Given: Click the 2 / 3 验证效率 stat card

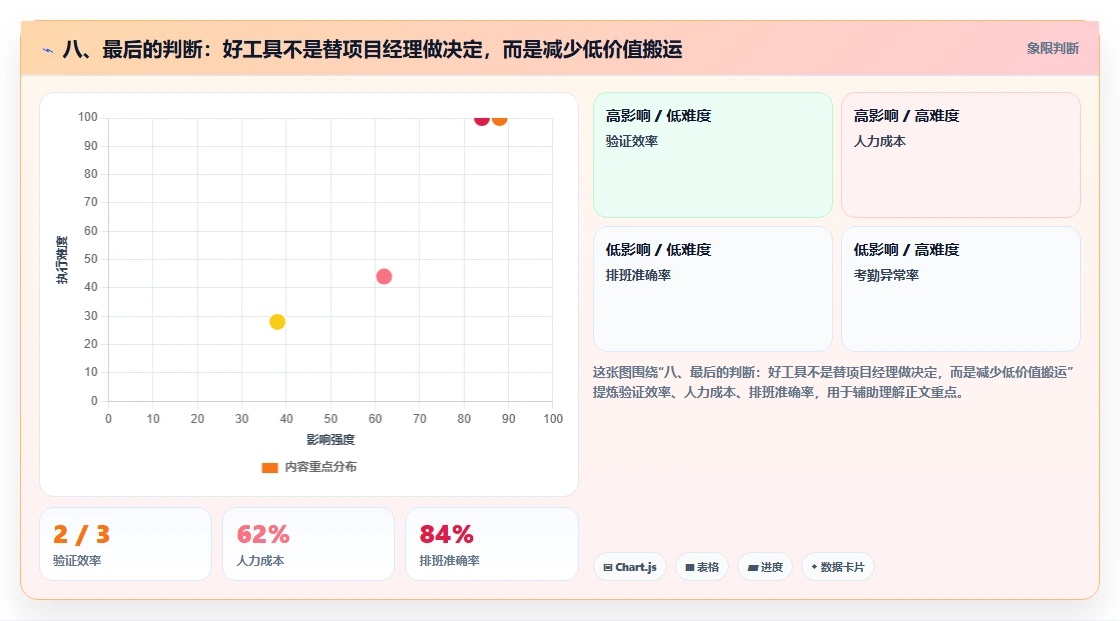Looking at the screenshot, I should click(x=126, y=545).
